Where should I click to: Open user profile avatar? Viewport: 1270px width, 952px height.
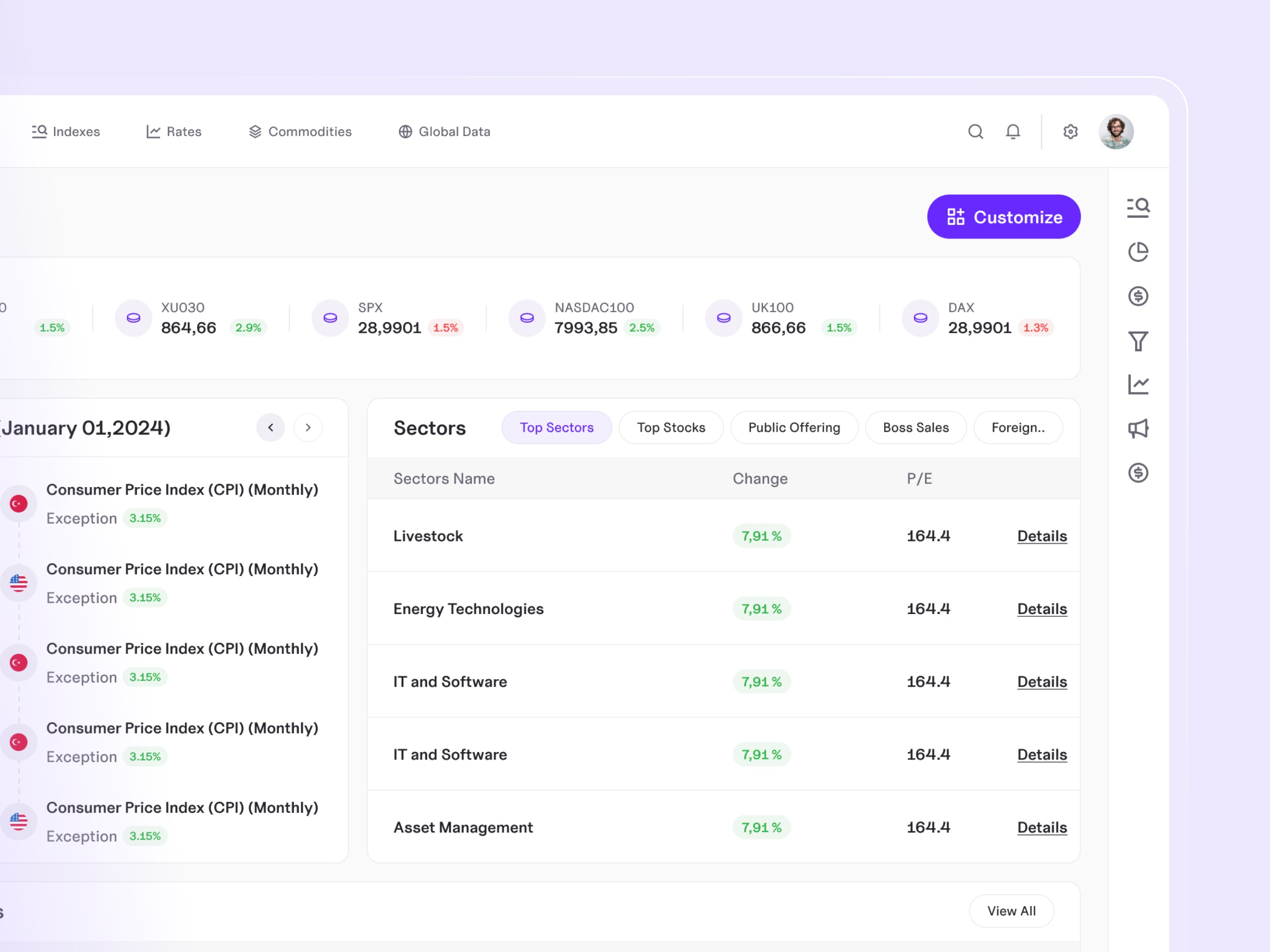1116,132
